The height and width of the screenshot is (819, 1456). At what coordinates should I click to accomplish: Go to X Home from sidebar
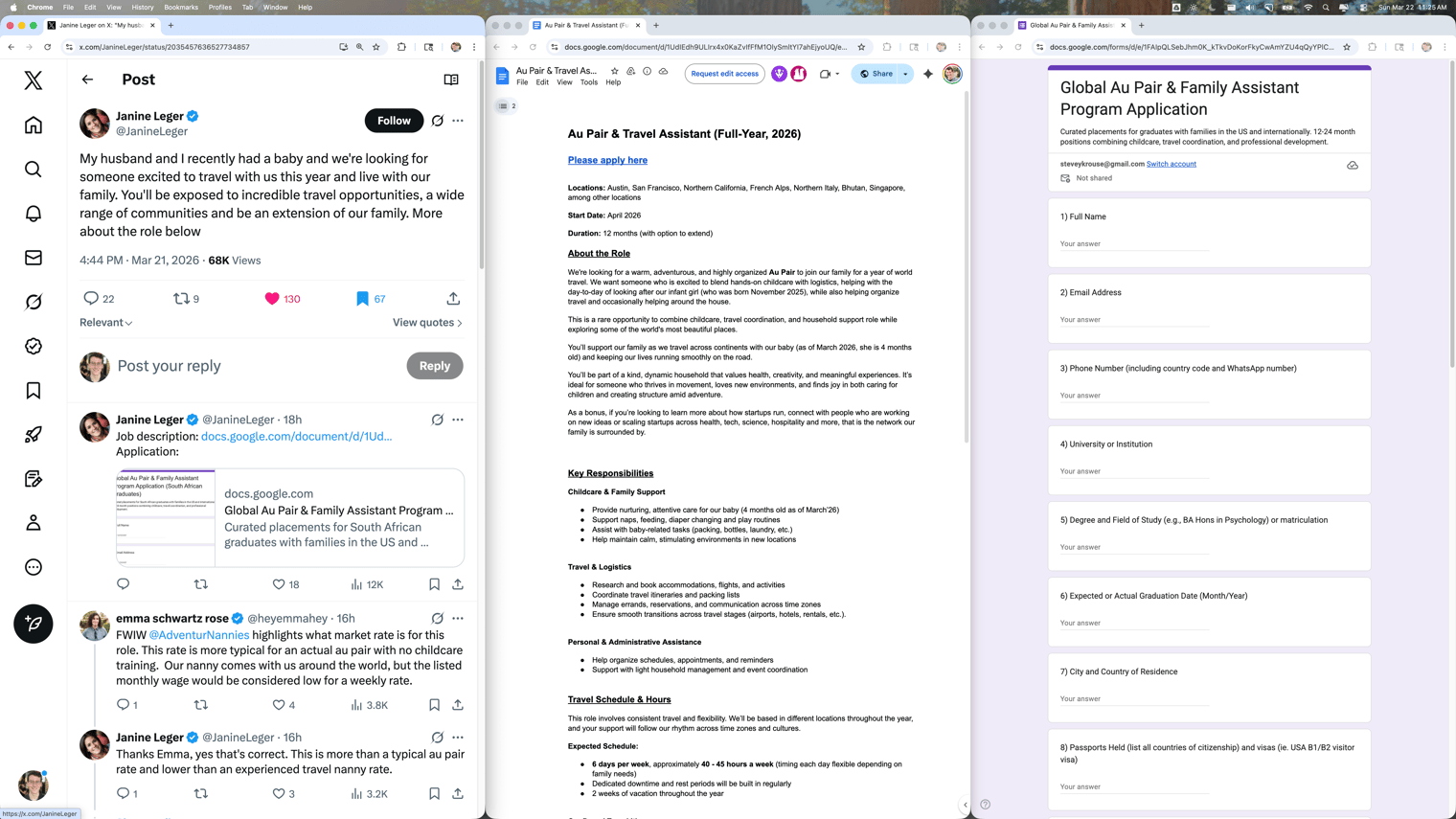(x=34, y=125)
